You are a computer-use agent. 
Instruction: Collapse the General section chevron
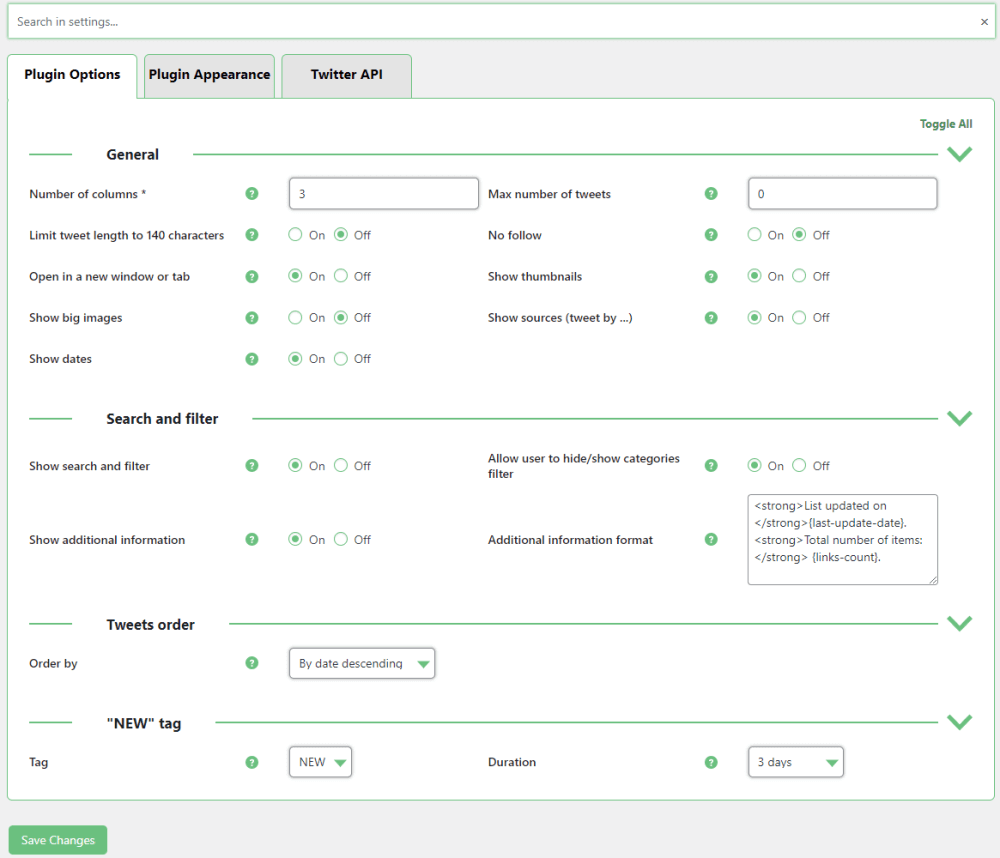pyautogui.click(x=959, y=155)
